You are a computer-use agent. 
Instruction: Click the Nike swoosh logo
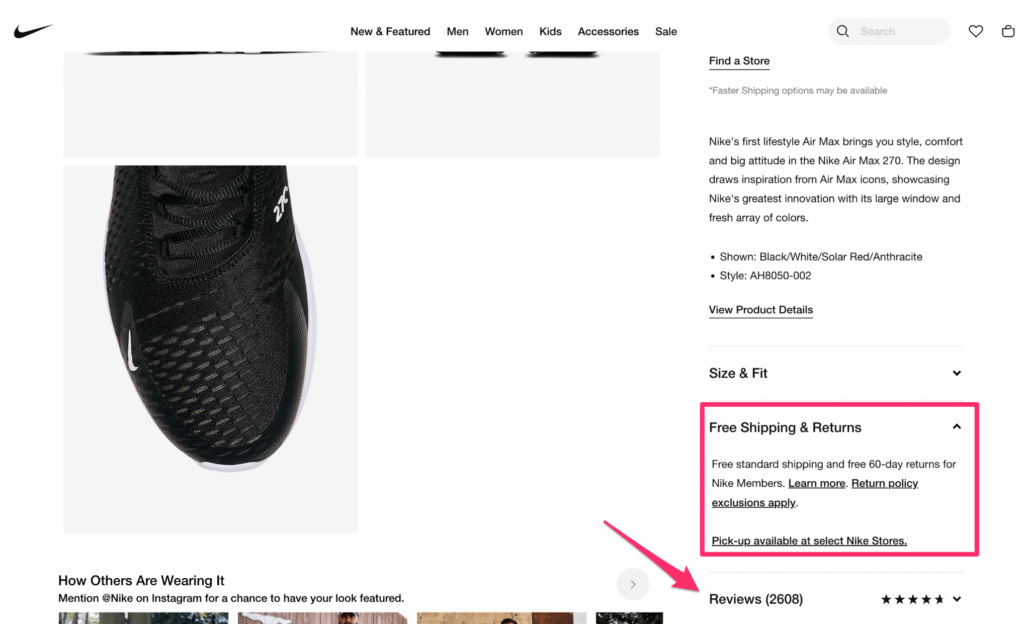33,30
